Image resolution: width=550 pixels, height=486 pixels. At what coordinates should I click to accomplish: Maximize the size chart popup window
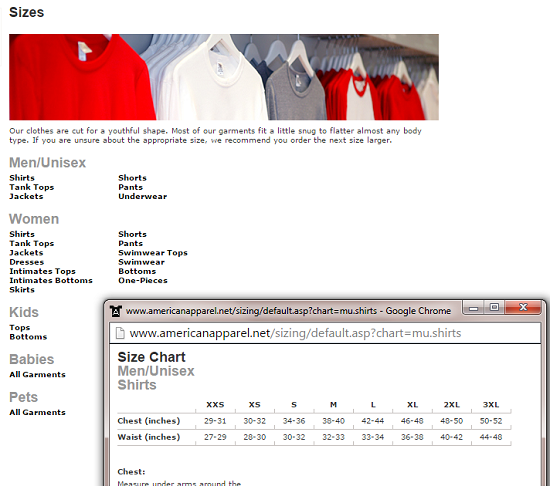pyautogui.click(x=494, y=308)
